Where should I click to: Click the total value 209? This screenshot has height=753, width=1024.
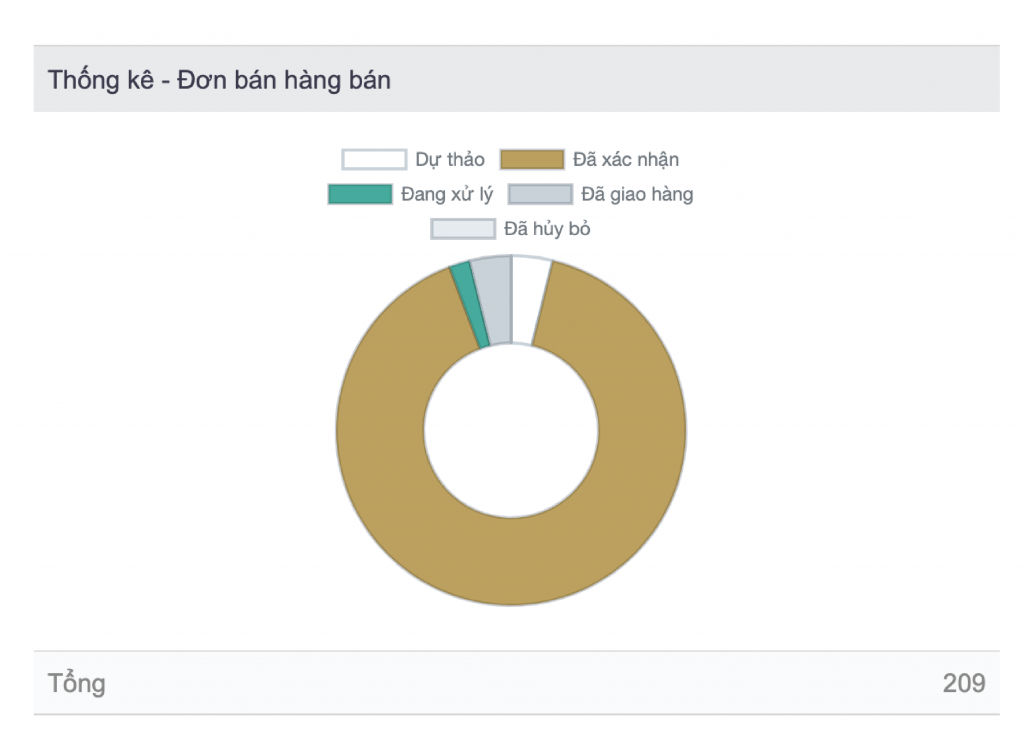click(x=963, y=684)
